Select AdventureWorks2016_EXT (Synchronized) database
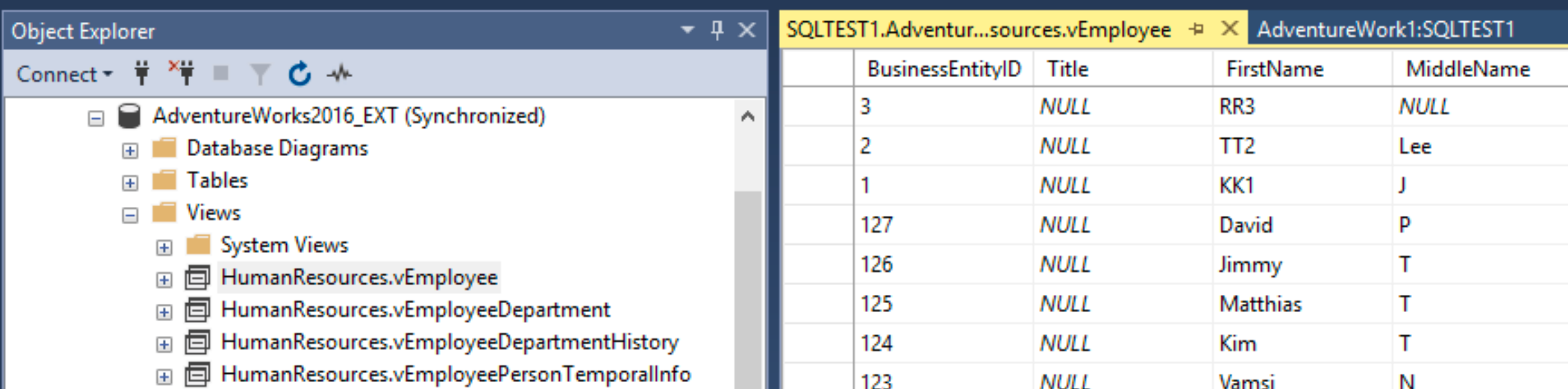The height and width of the screenshot is (389, 1568). point(349,115)
